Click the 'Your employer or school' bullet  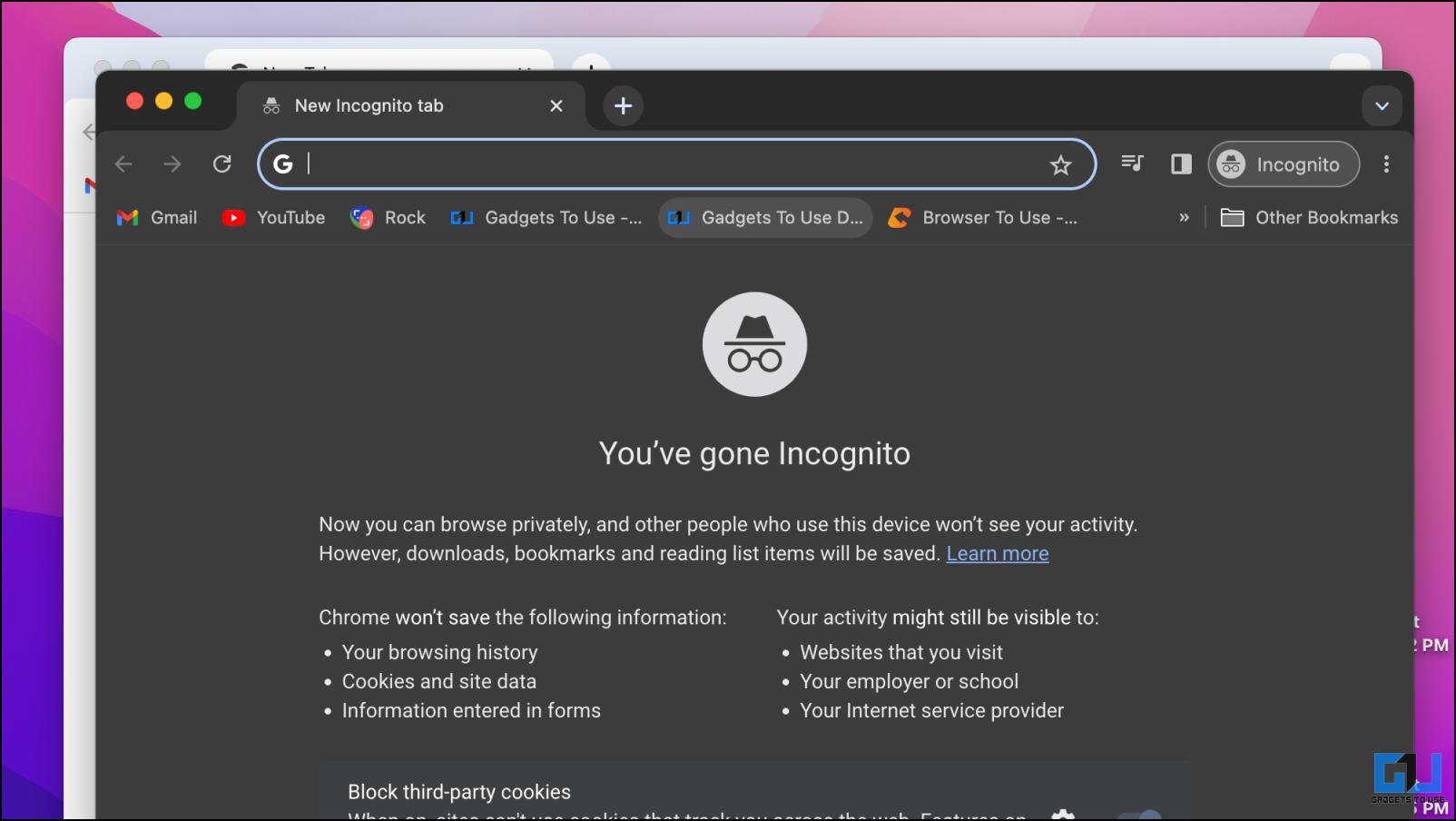click(909, 682)
